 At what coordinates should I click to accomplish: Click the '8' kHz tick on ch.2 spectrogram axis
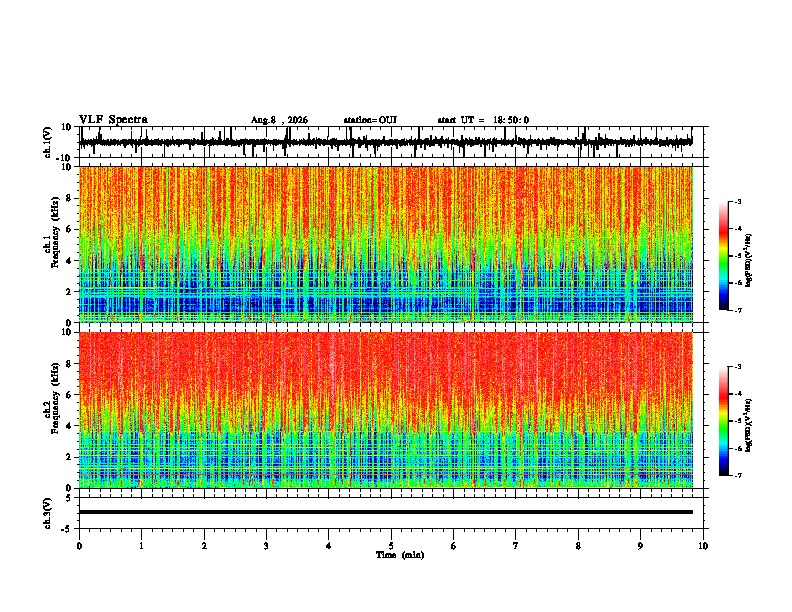click(70, 364)
